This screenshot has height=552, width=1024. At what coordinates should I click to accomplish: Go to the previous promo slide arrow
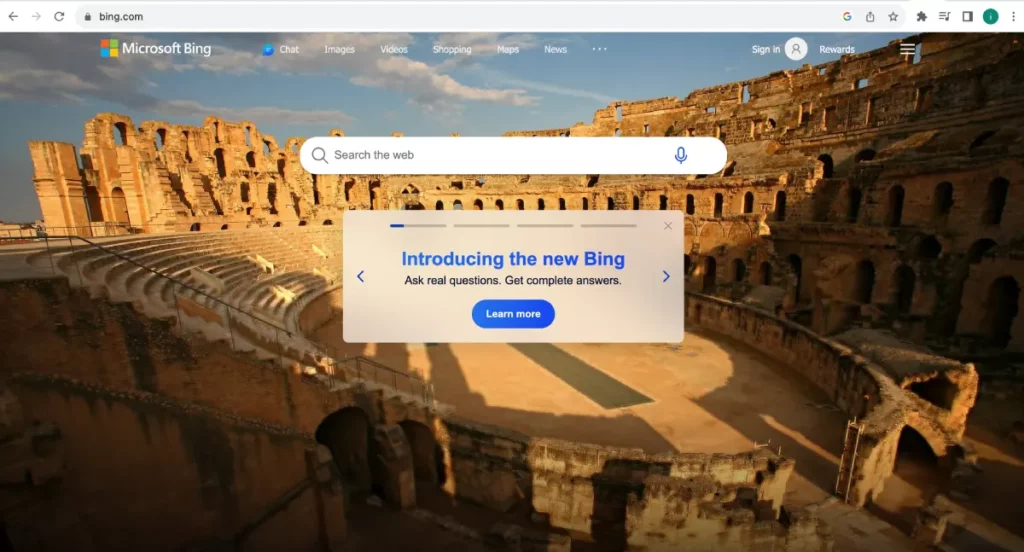(x=360, y=276)
